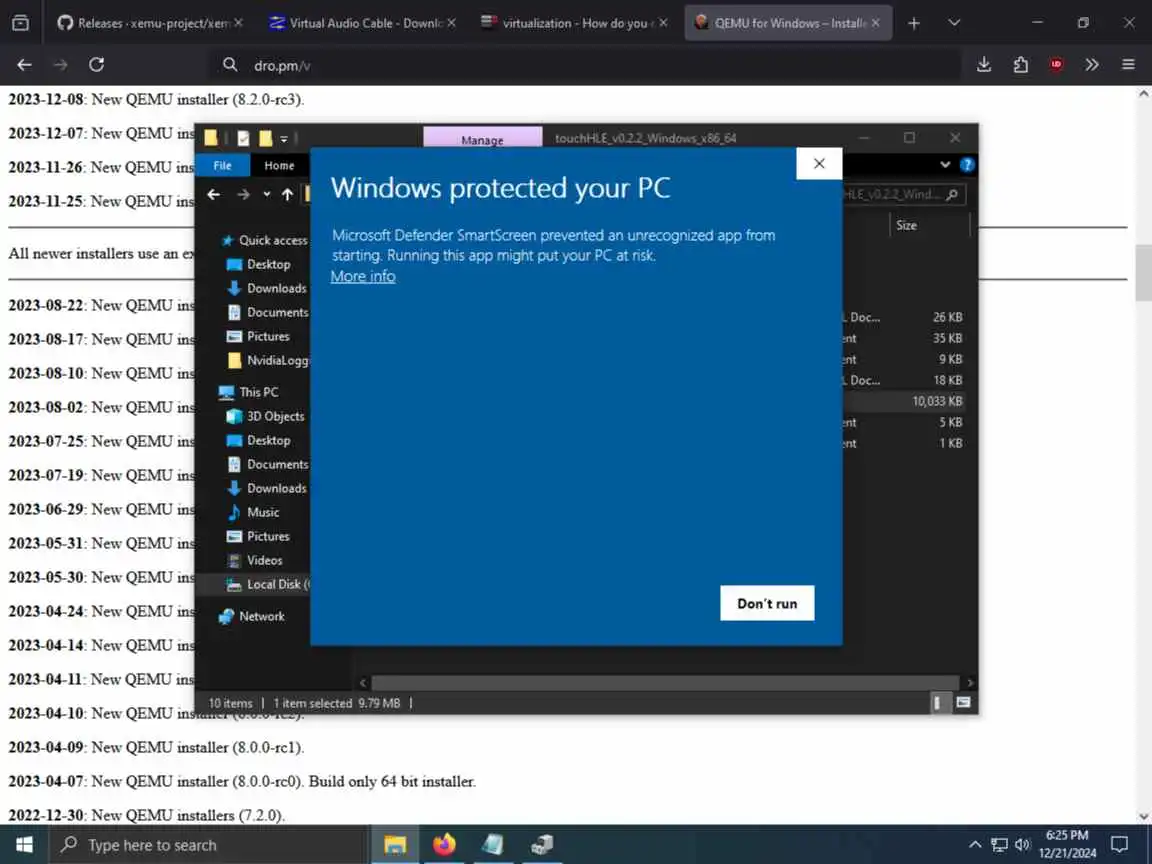Open File menu in Explorer window

click(x=222, y=165)
